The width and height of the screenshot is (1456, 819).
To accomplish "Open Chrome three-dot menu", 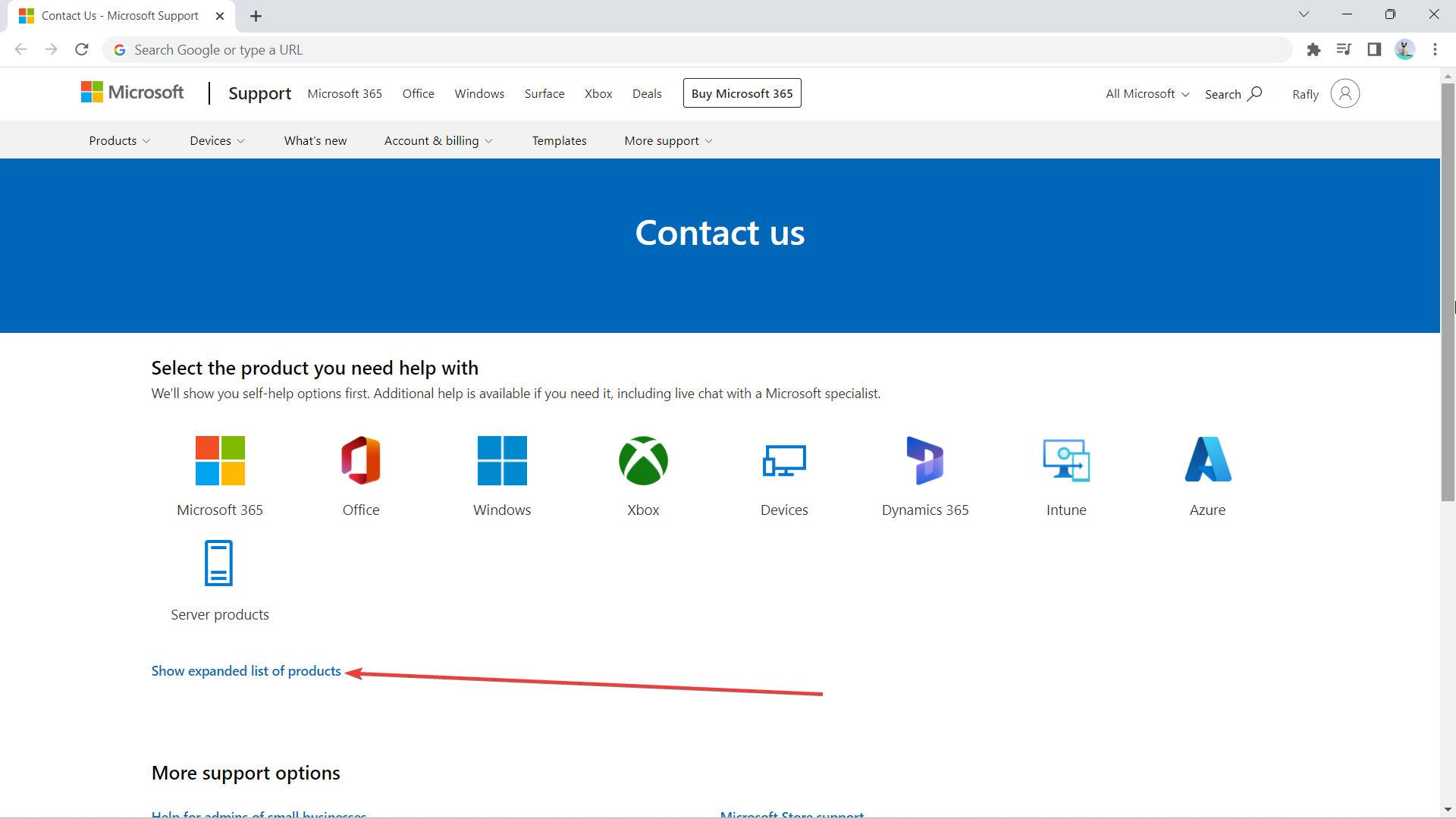I will pyautogui.click(x=1435, y=50).
